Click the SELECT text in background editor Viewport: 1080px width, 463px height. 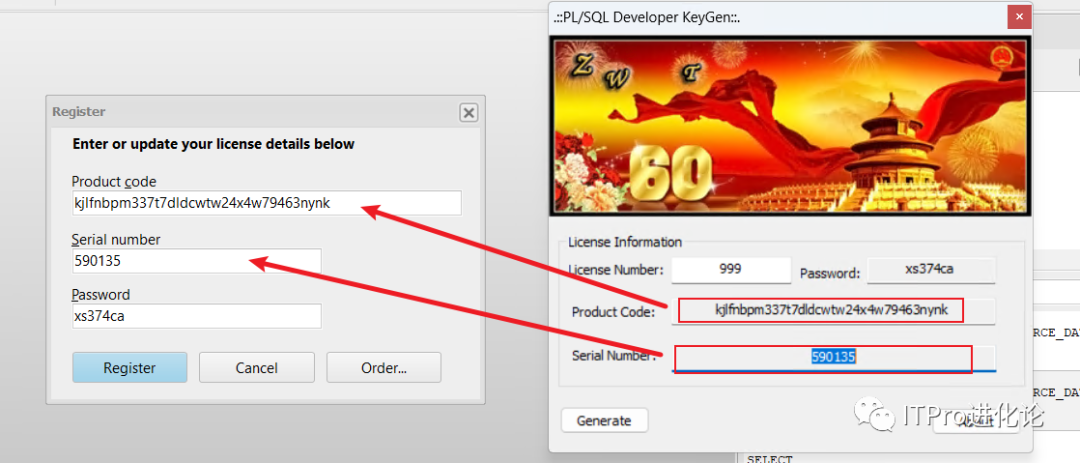point(769,459)
